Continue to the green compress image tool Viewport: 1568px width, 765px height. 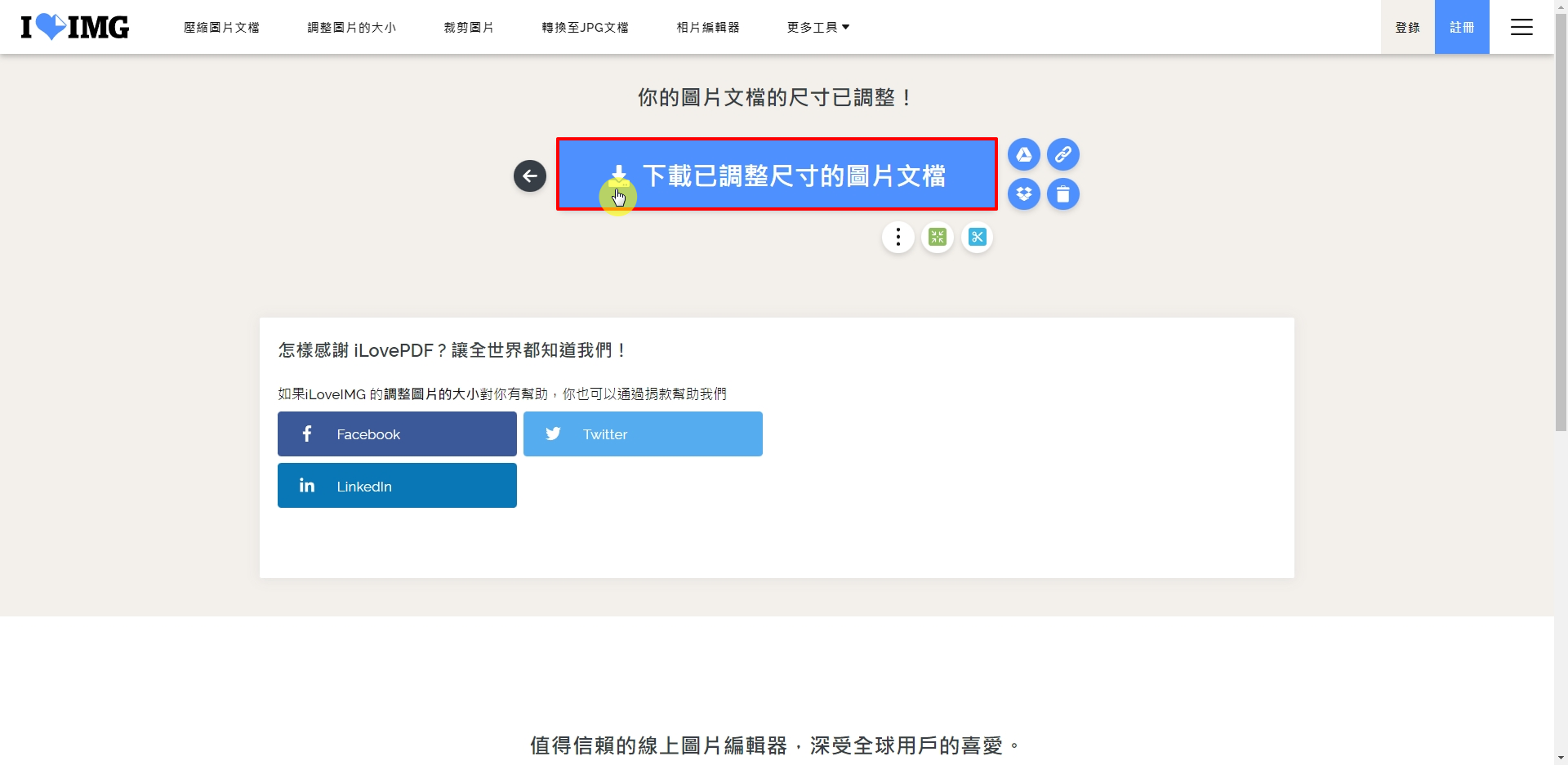(937, 238)
